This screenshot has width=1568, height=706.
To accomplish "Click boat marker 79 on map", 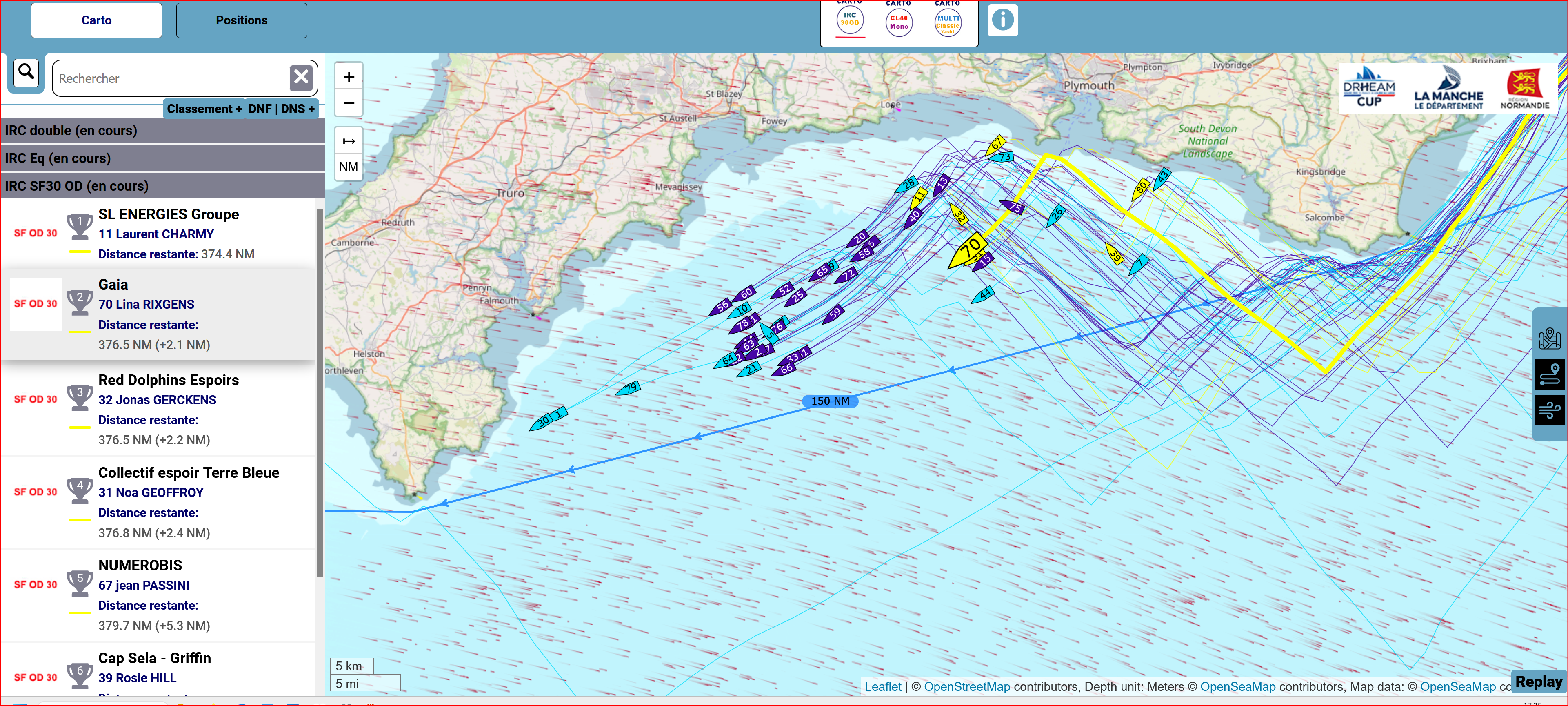I will [629, 388].
